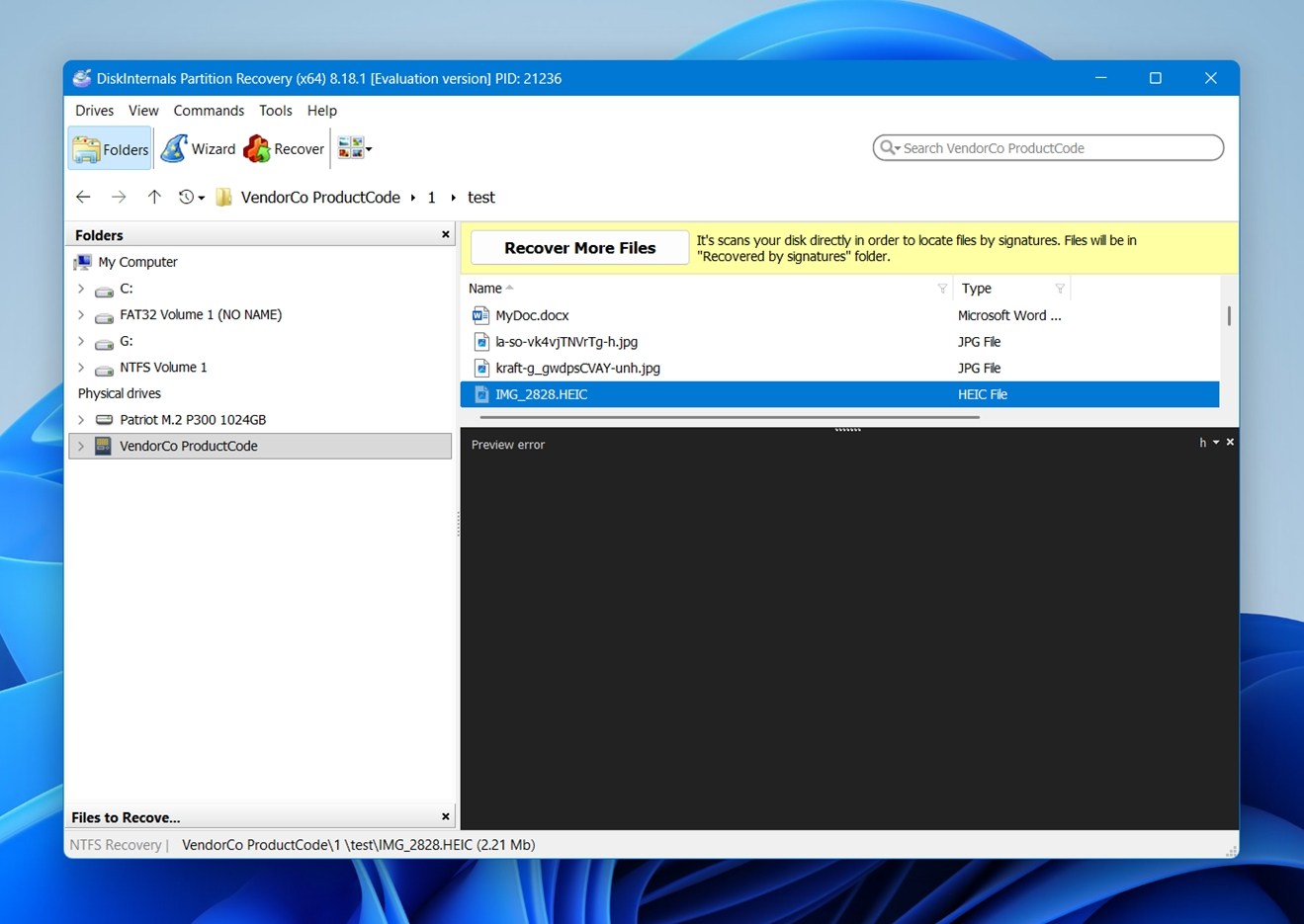Close the preview pane

1230,443
